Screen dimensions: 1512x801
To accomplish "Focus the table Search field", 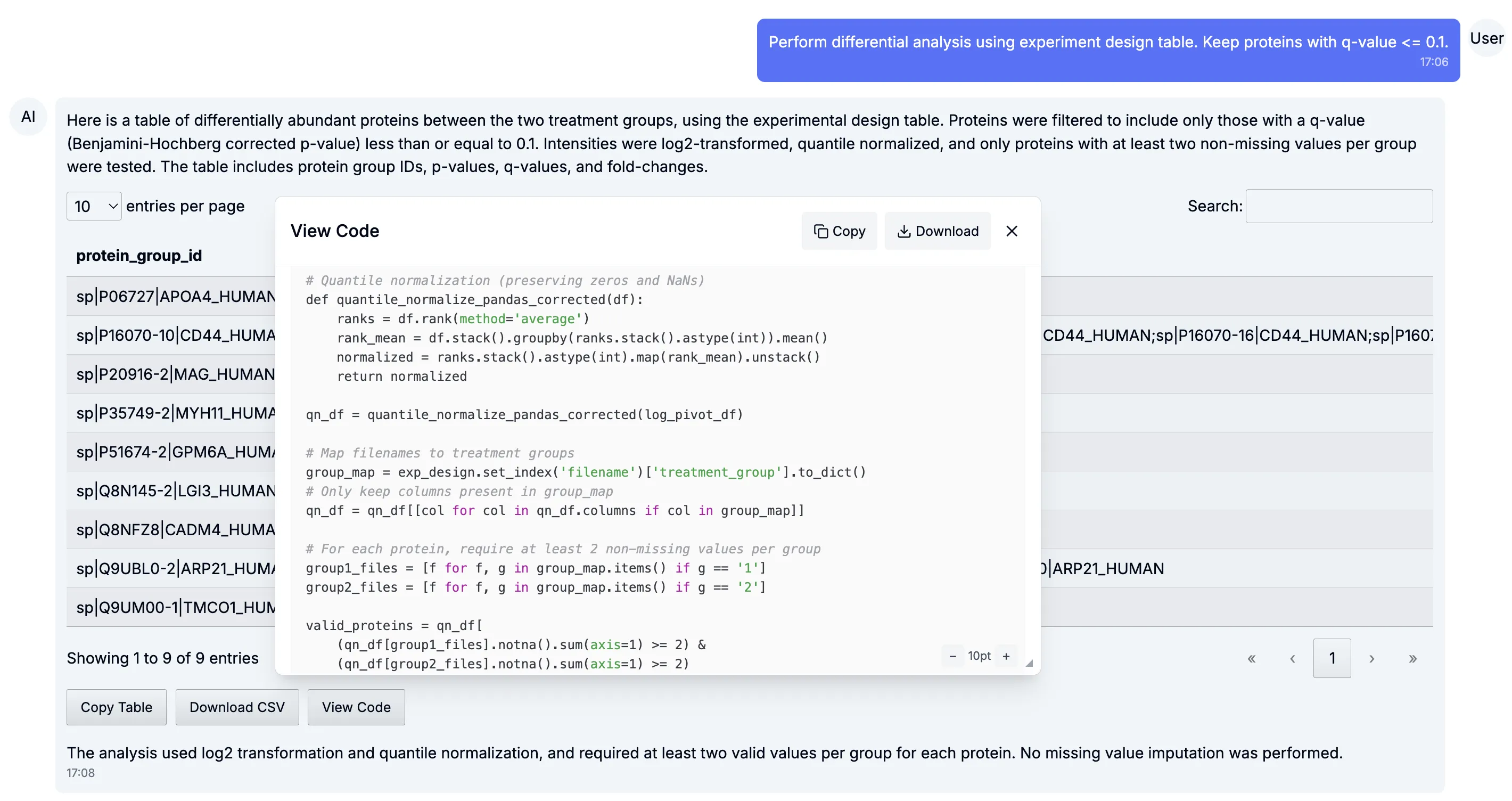I will coord(1339,206).
